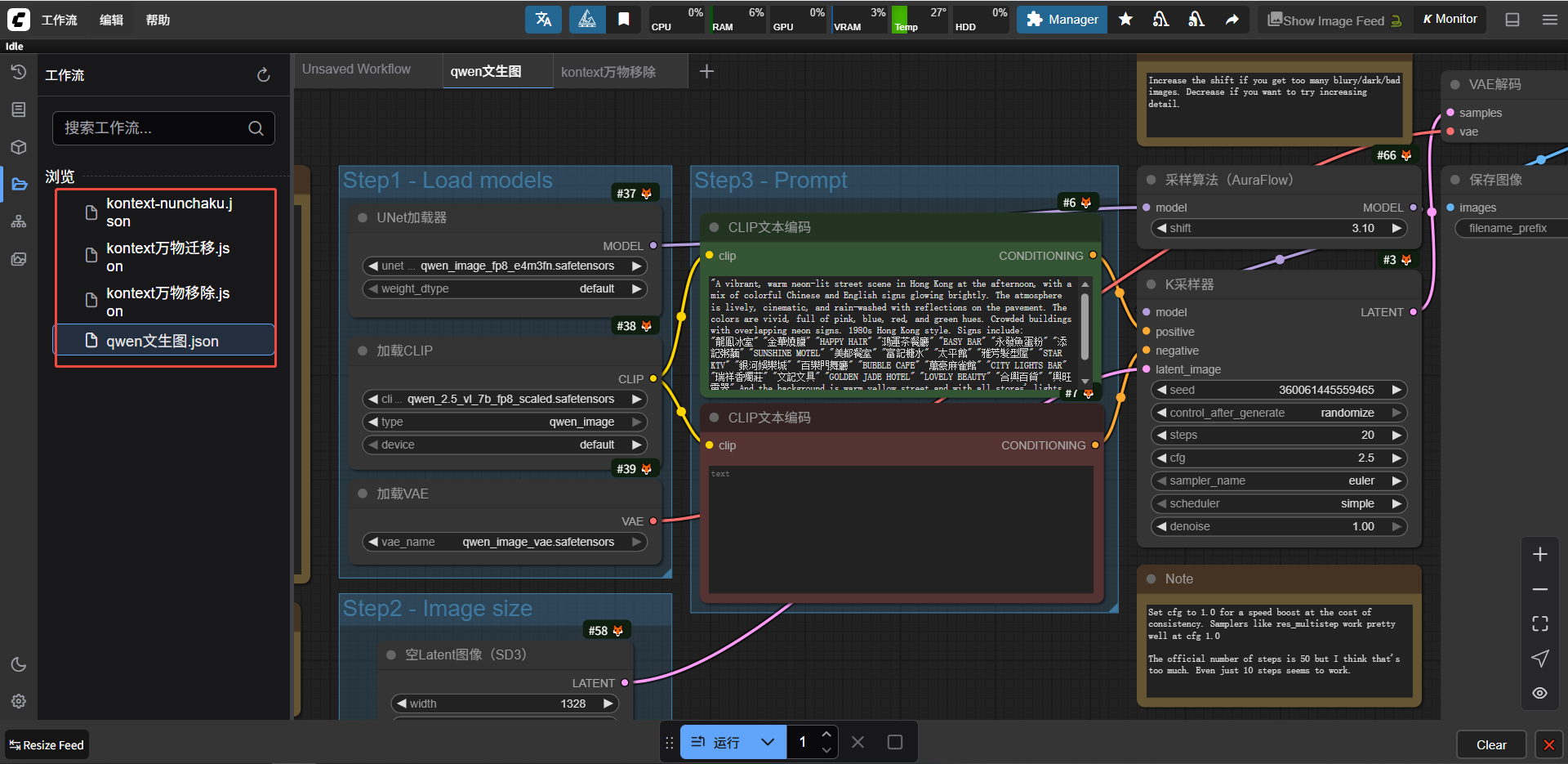Screen dimensions: 1568x764
Task: Click the navigation arrow canvas icon
Action: 1540,658
